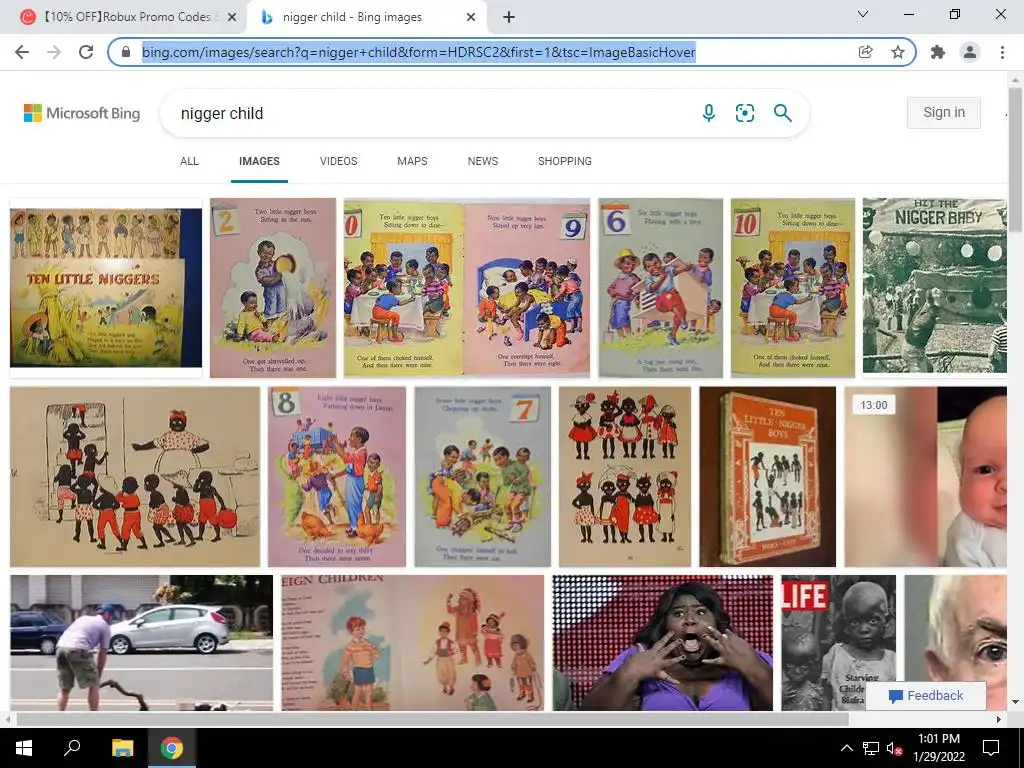
Task: Click the scrollbar right arrow
Action: click(x=999, y=720)
